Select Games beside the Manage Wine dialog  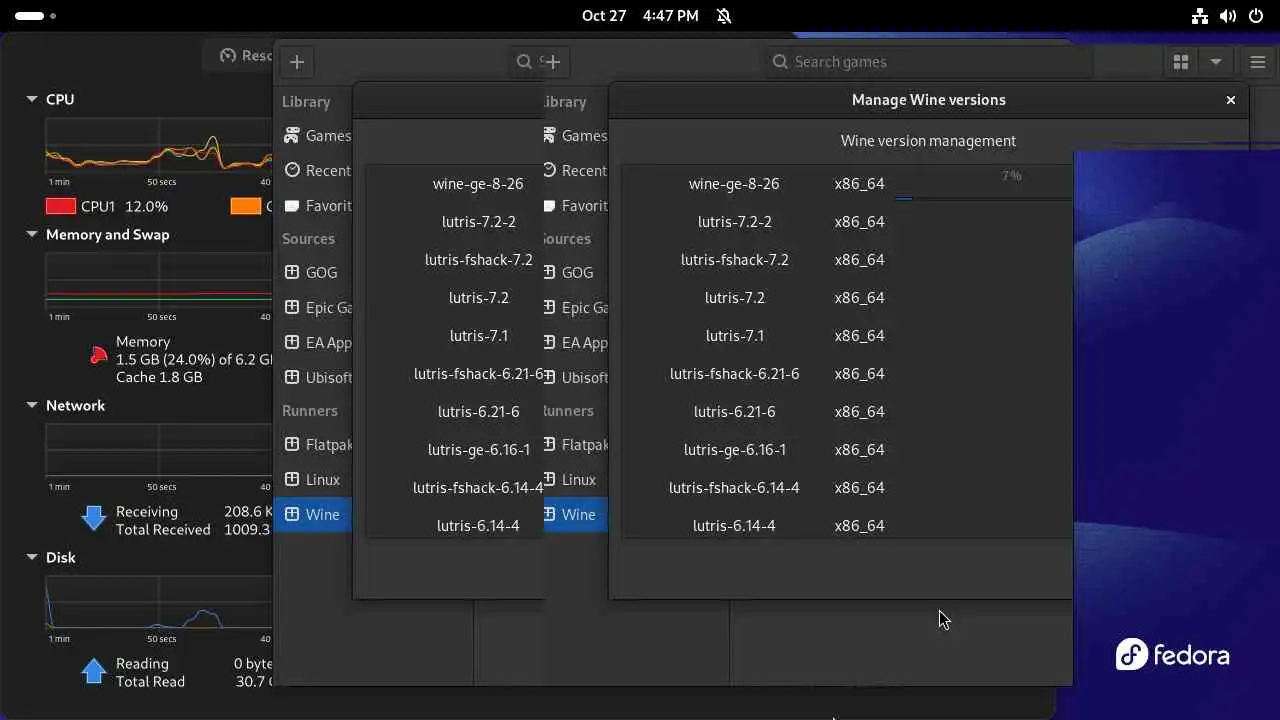click(576, 136)
